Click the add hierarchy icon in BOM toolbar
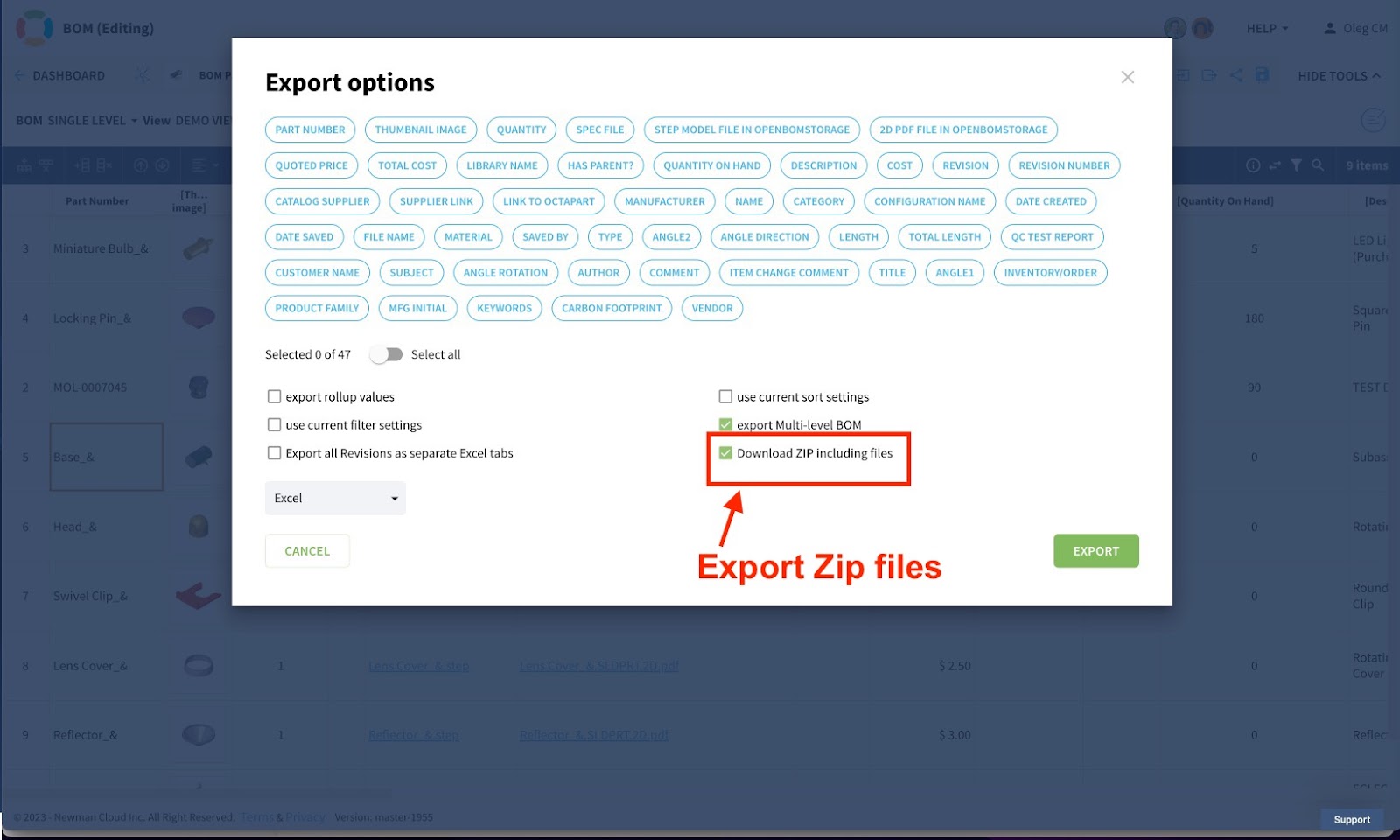Viewport: 1400px width, 840px height. [24, 165]
